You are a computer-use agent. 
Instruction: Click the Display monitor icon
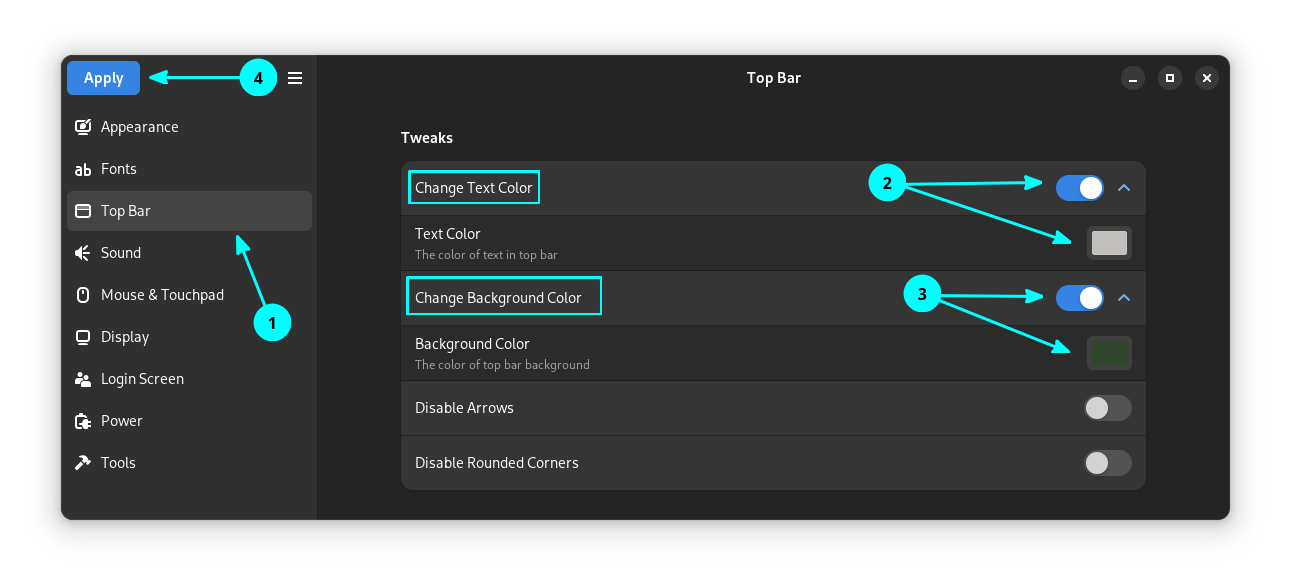(83, 337)
